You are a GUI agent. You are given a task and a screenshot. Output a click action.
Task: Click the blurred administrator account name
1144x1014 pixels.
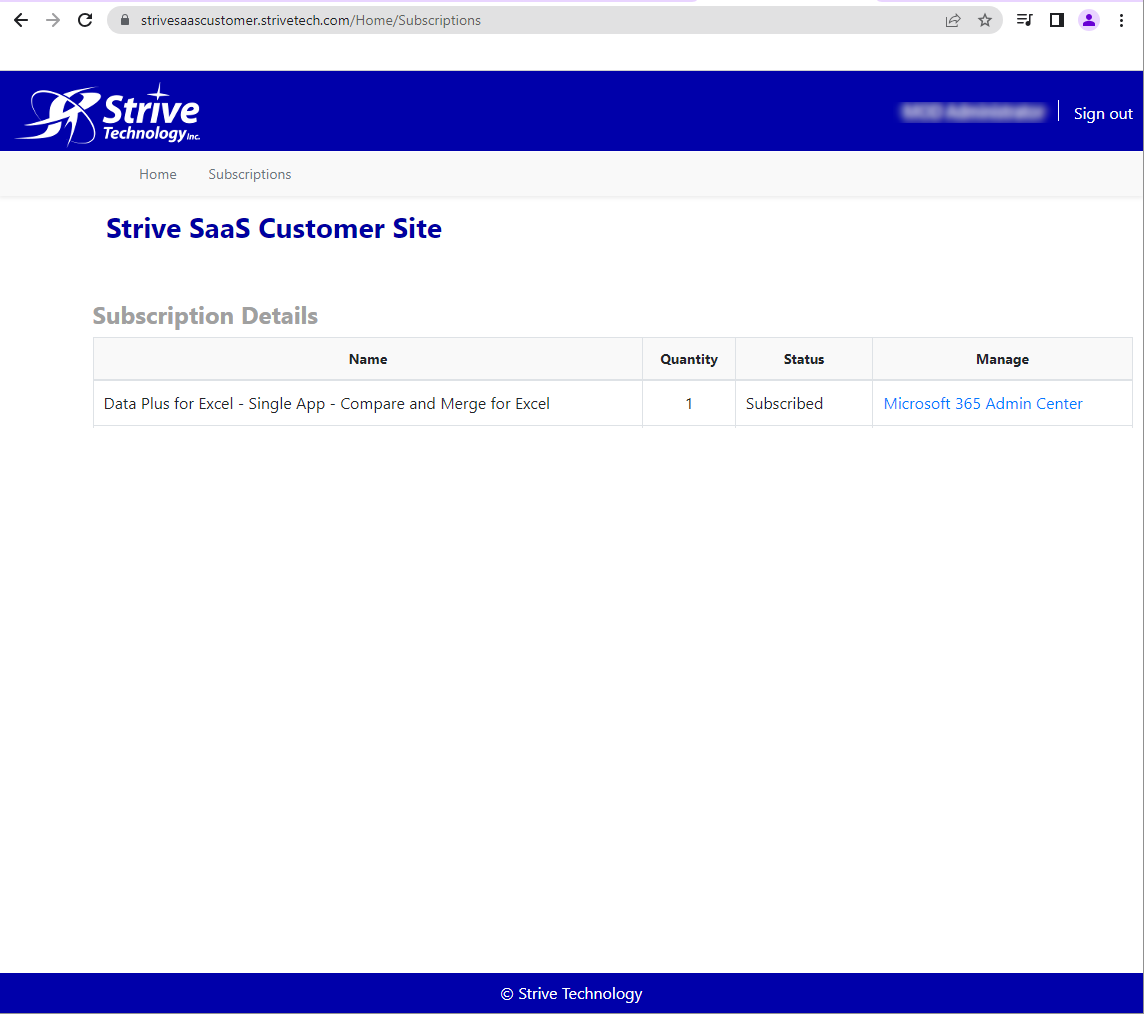click(x=973, y=112)
